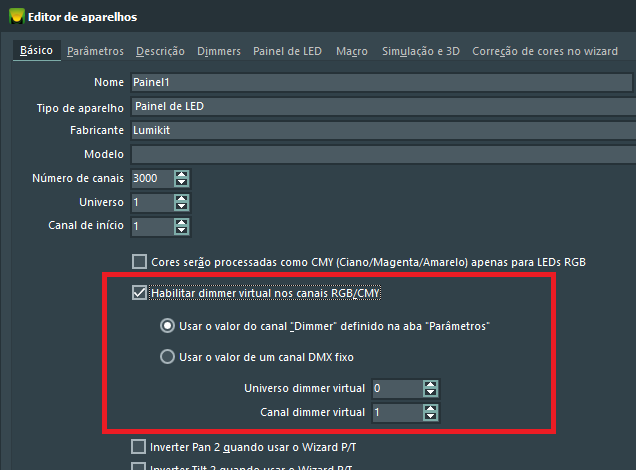
Task: Increase the Universo dimmer virtual value
Action: coord(430,384)
